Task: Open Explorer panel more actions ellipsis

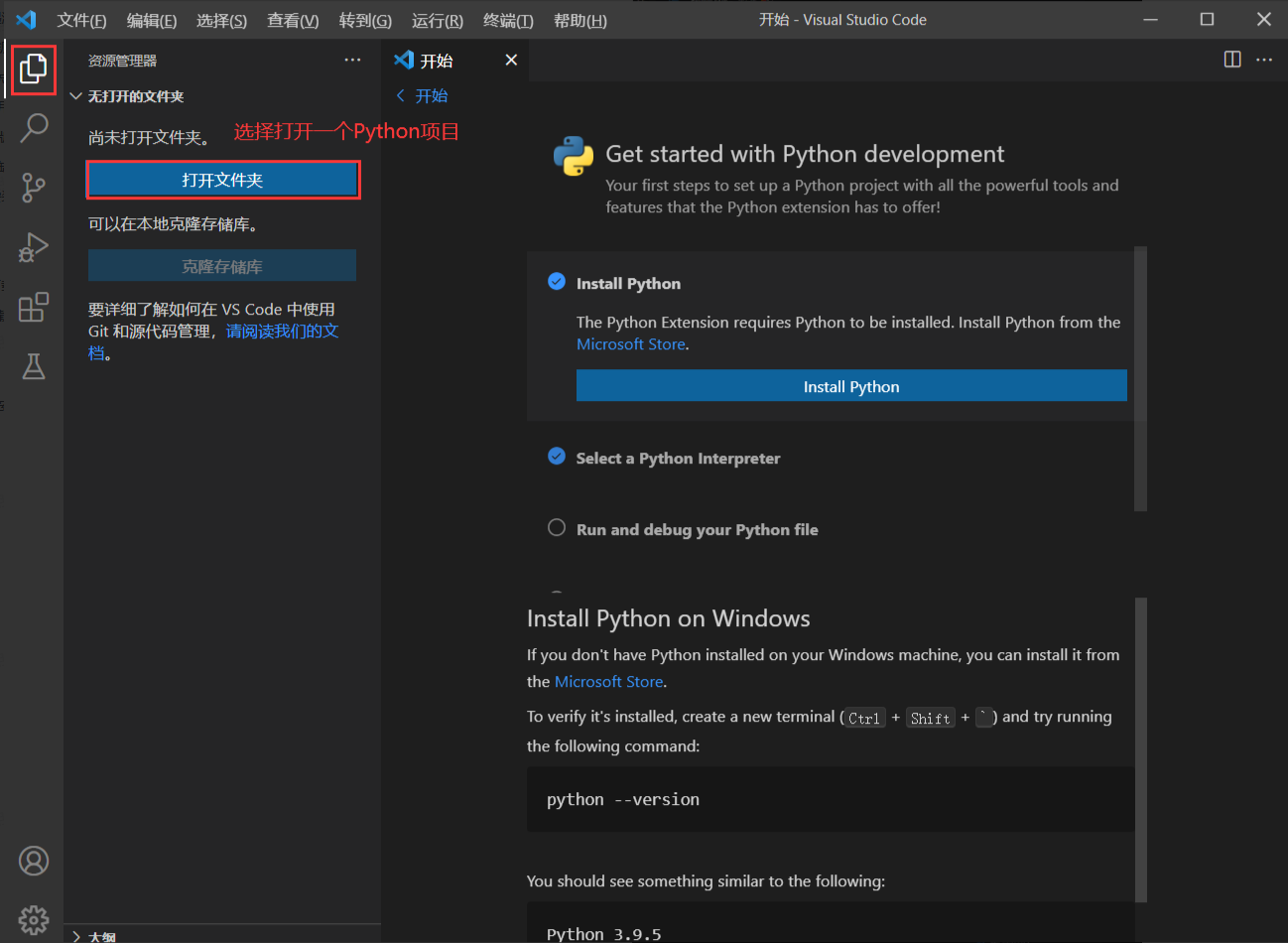Action: pos(352,61)
